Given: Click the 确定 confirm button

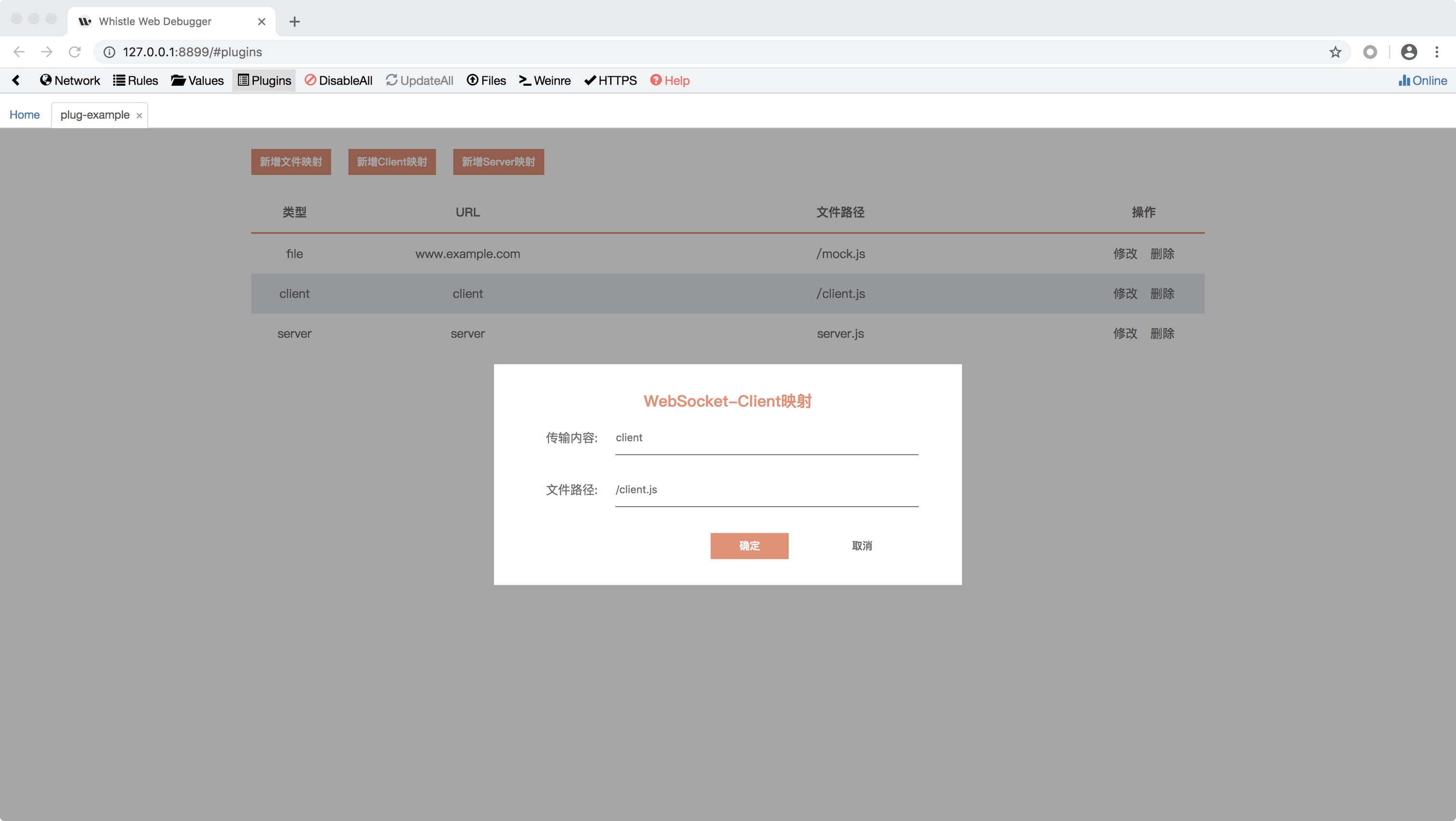Looking at the screenshot, I should [x=749, y=546].
